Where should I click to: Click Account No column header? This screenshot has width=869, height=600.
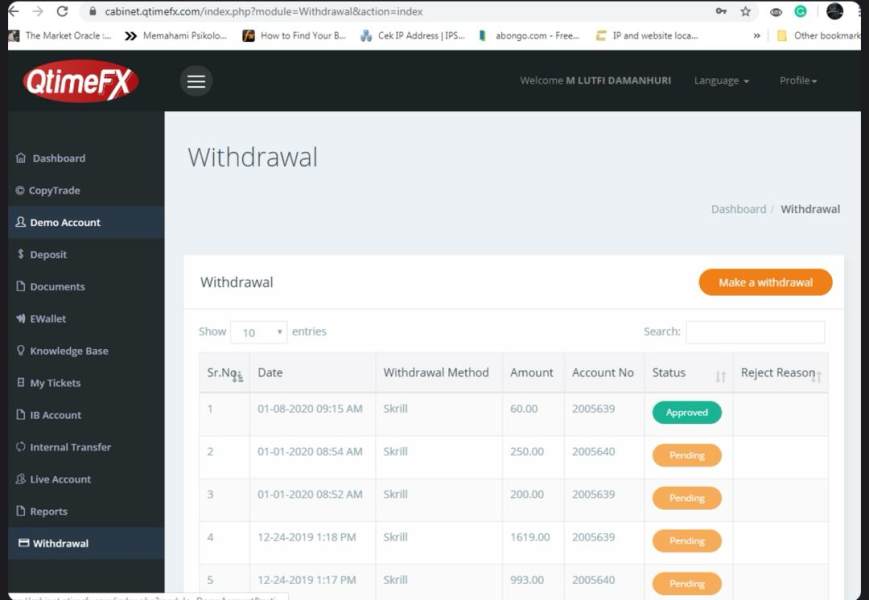tap(602, 373)
